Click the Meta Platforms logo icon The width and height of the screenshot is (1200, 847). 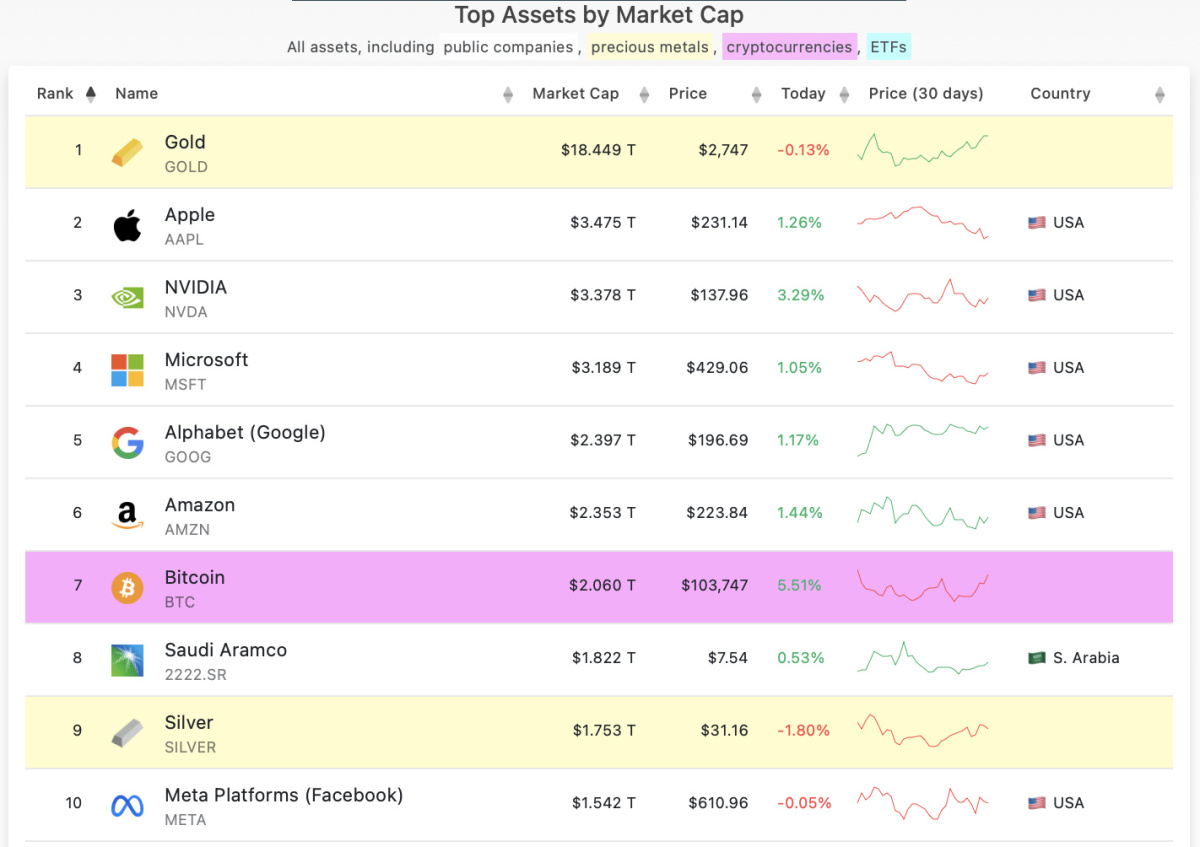pyautogui.click(x=127, y=805)
